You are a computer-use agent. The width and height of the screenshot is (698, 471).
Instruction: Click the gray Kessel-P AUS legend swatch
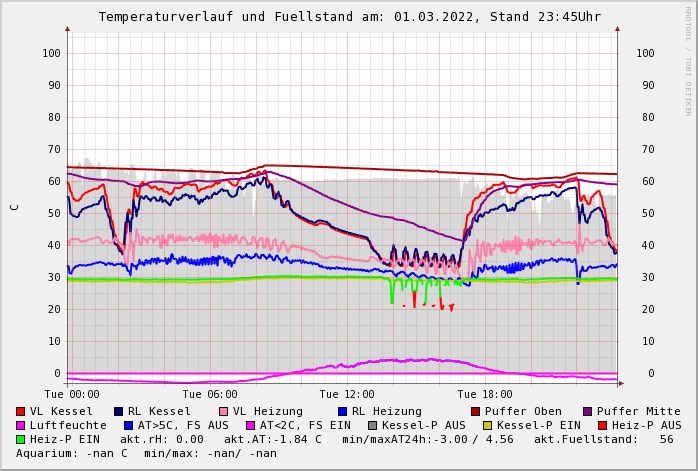(x=372, y=425)
